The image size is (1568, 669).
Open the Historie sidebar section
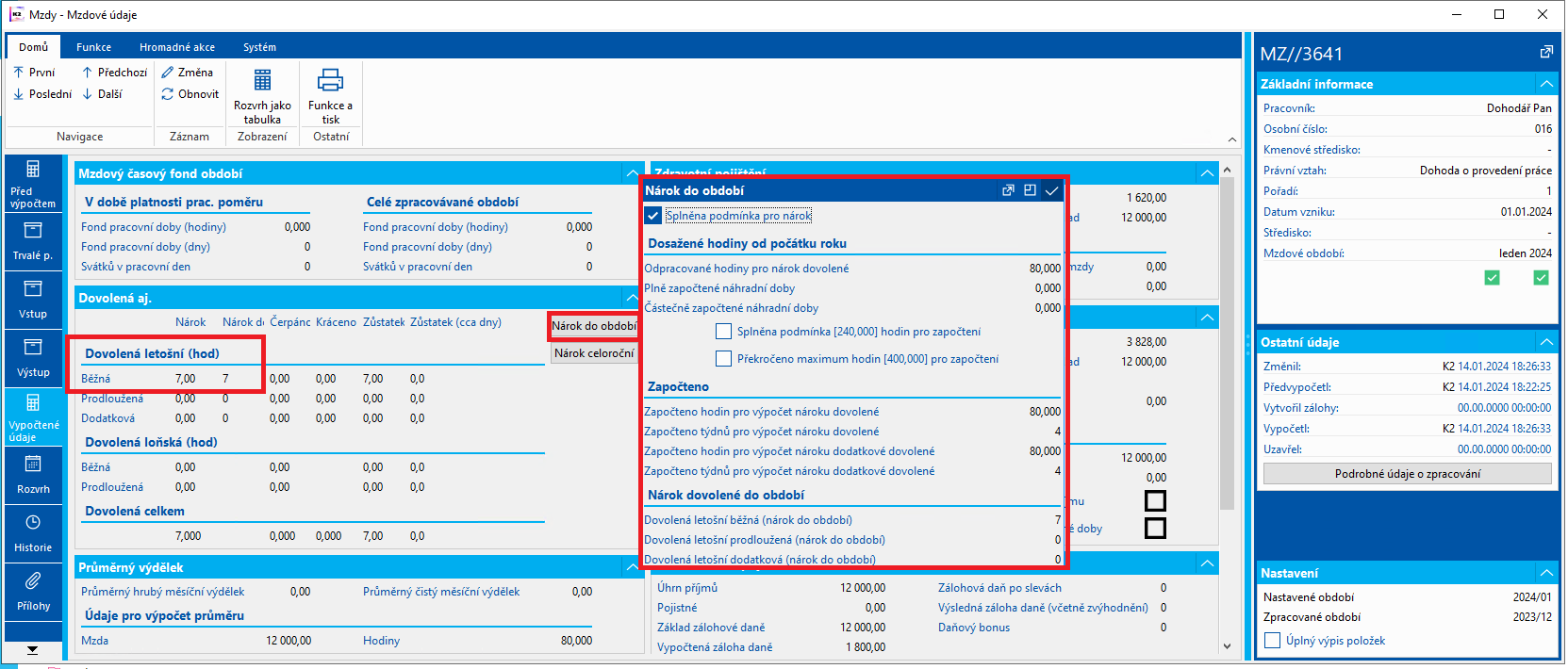coord(33,534)
